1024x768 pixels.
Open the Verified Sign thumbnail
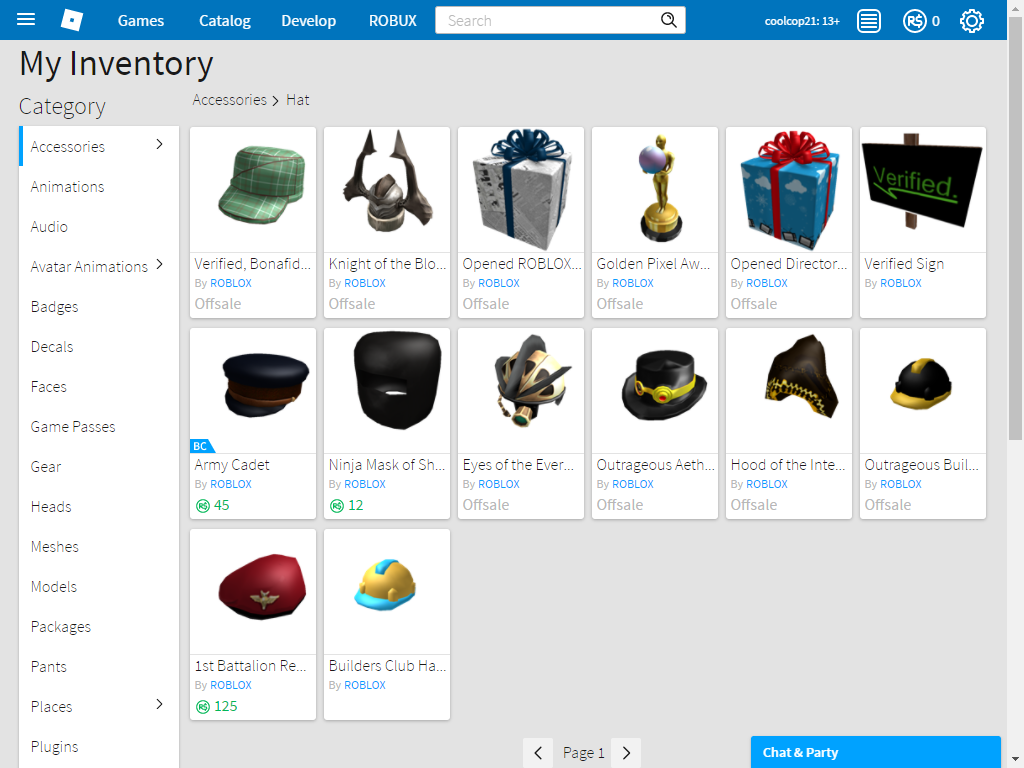(923, 189)
